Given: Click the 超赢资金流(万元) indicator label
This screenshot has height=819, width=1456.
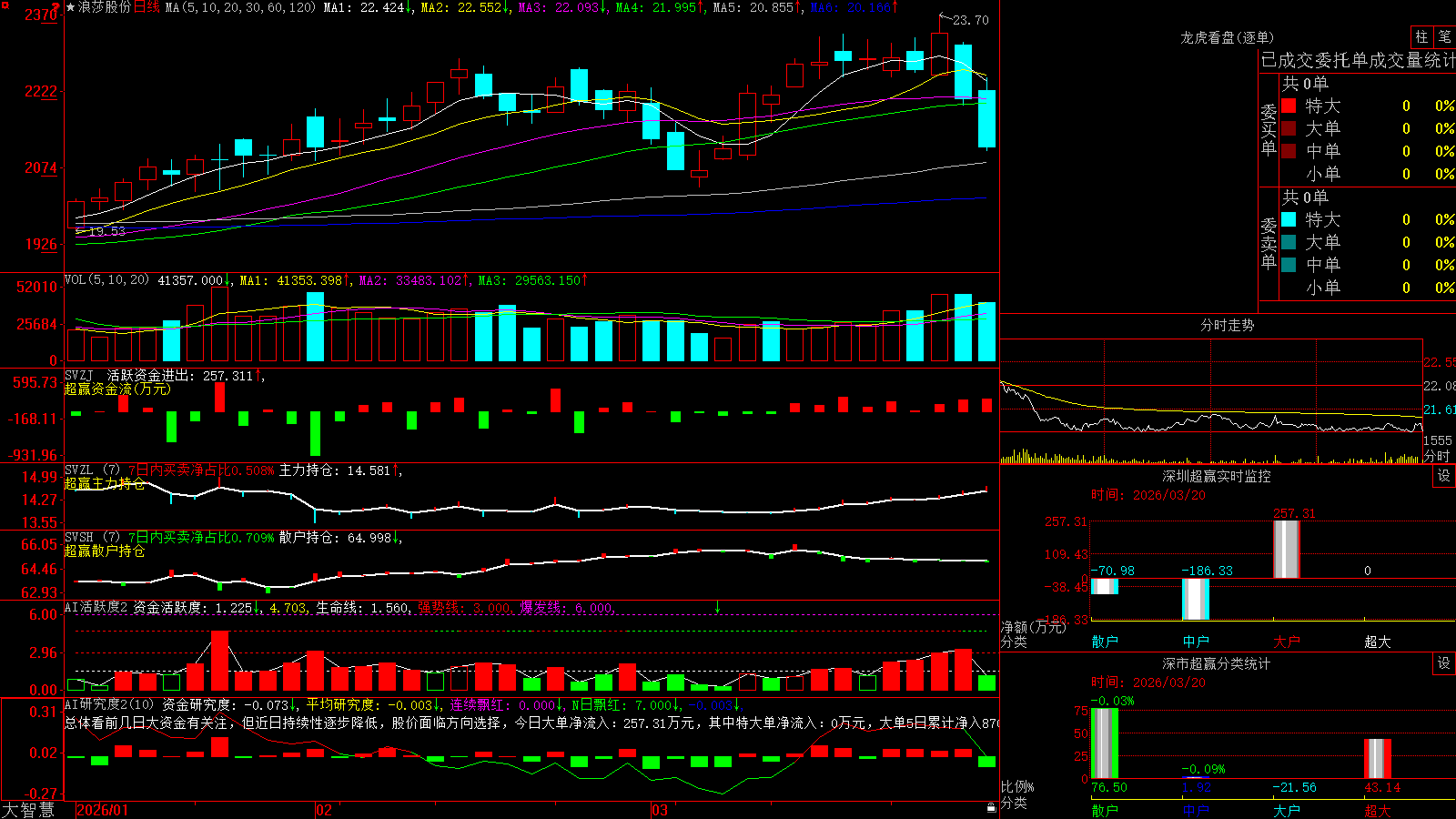Looking at the screenshot, I should click(117, 389).
